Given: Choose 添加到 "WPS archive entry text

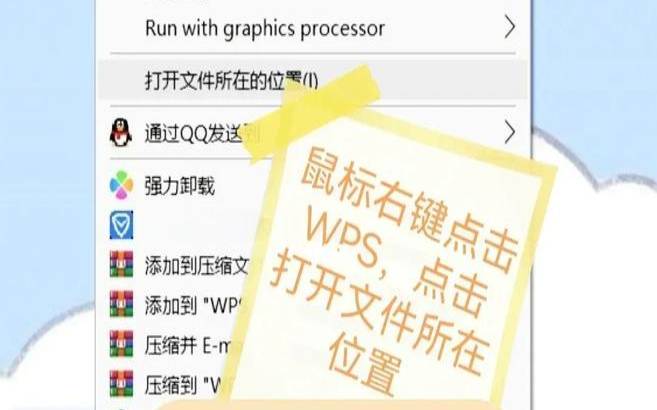Looking at the screenshot, I should coord(192,305).
